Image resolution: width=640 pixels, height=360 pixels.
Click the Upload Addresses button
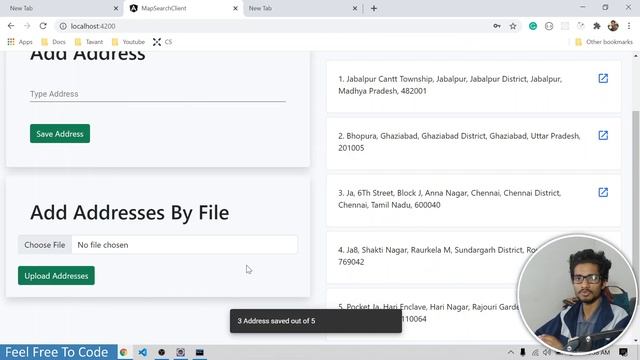56,276
